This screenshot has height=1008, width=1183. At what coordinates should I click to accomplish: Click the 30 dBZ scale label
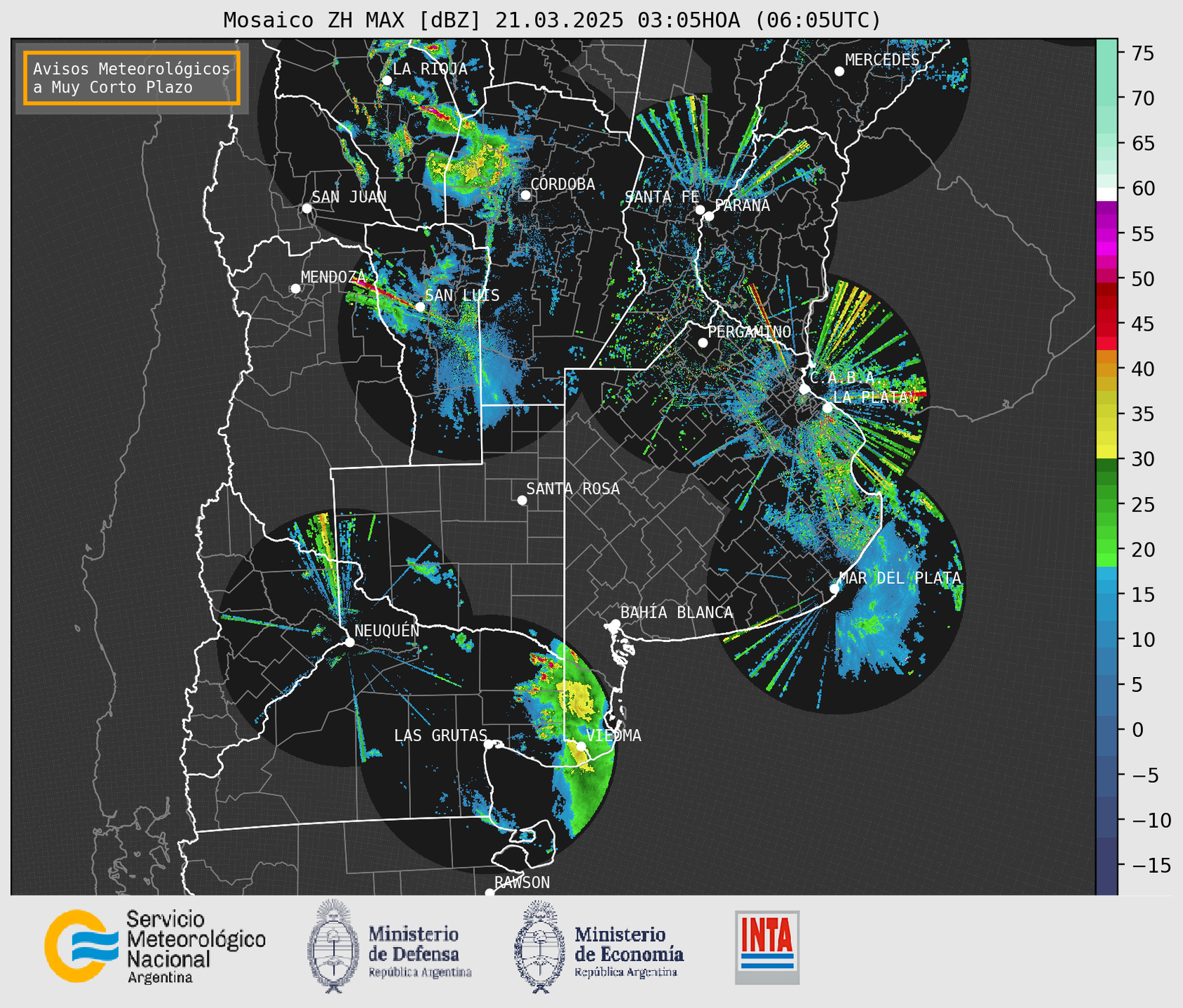(1142, 459)
